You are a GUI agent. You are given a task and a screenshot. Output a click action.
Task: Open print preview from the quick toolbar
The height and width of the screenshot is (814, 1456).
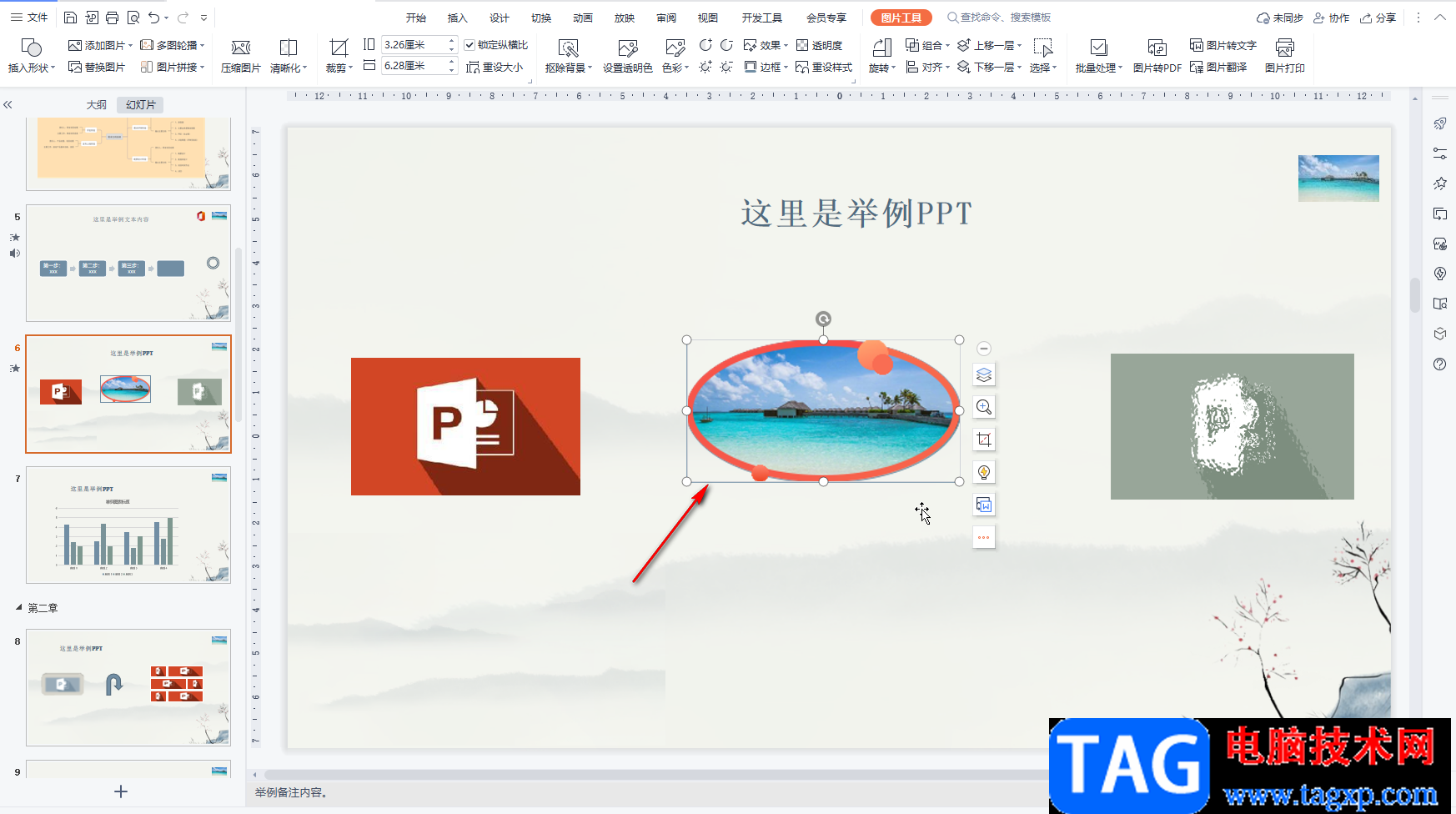click(x=133, y=18)
